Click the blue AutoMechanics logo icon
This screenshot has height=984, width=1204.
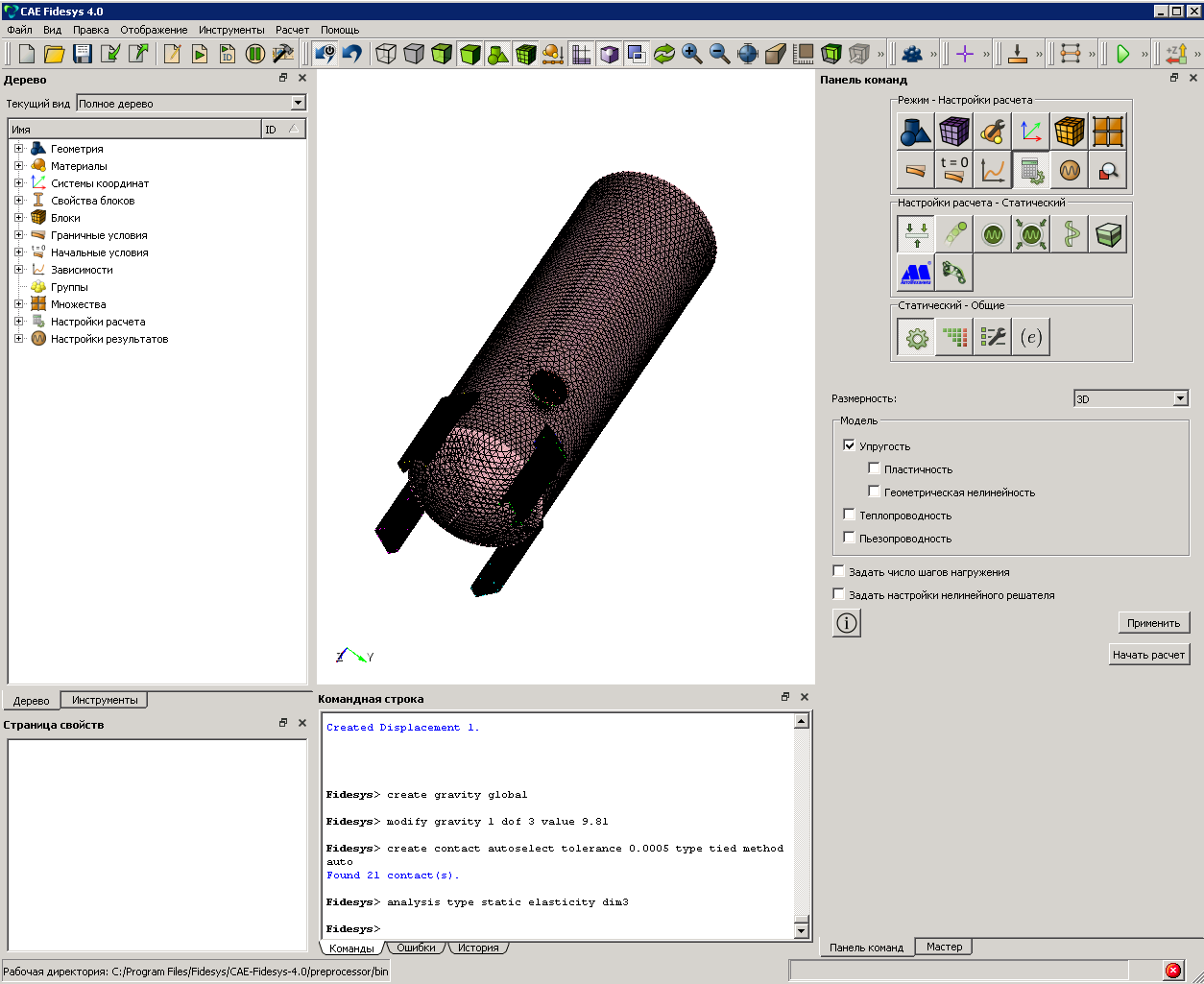[916, 273]
